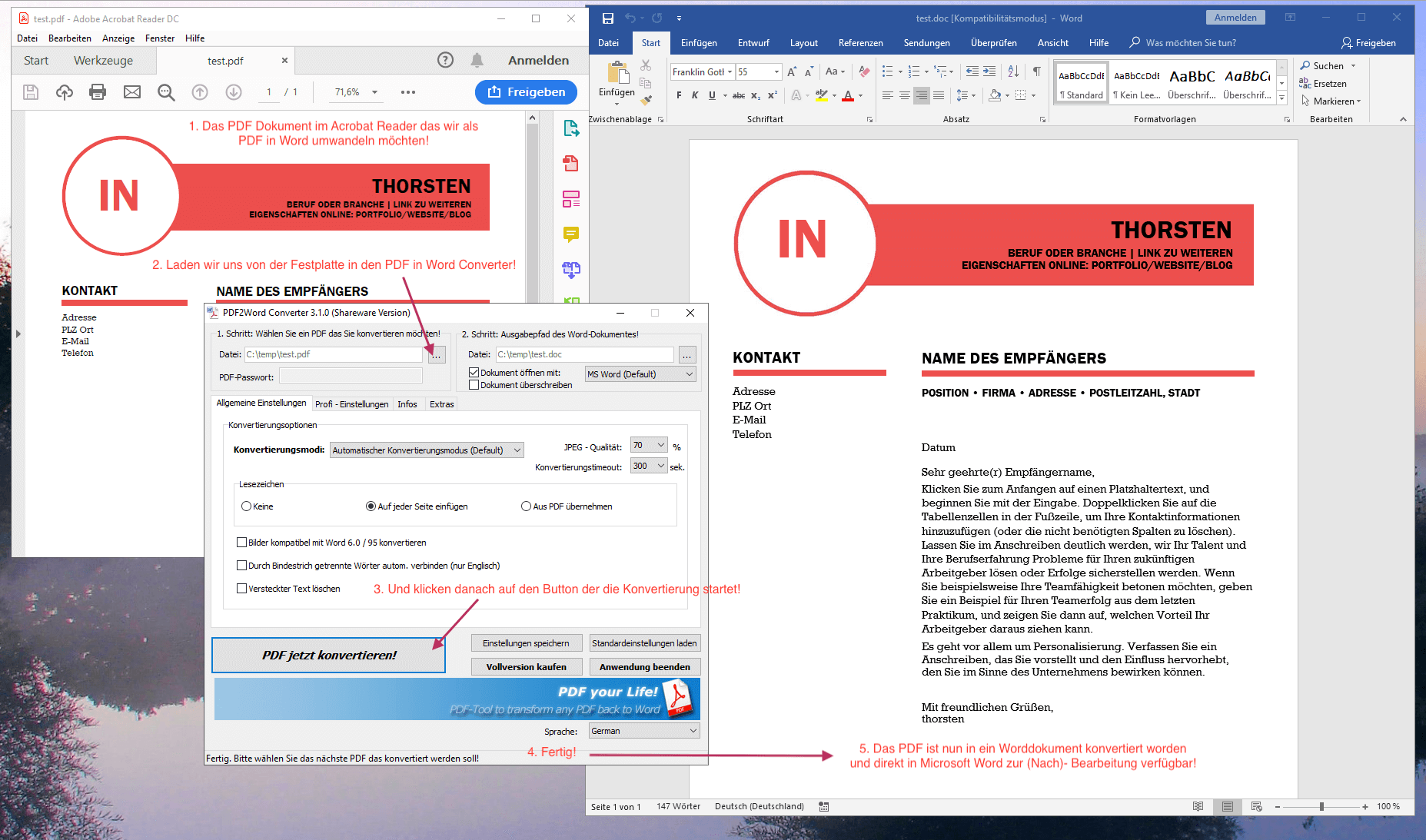The image size is (1426, 840).
Task: Apply subscript in Word ribbon
Action: pyautogui.click(x=756, y=95)
